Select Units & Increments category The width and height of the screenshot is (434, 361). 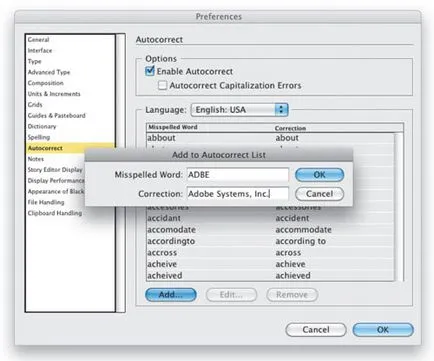point(70,94)
